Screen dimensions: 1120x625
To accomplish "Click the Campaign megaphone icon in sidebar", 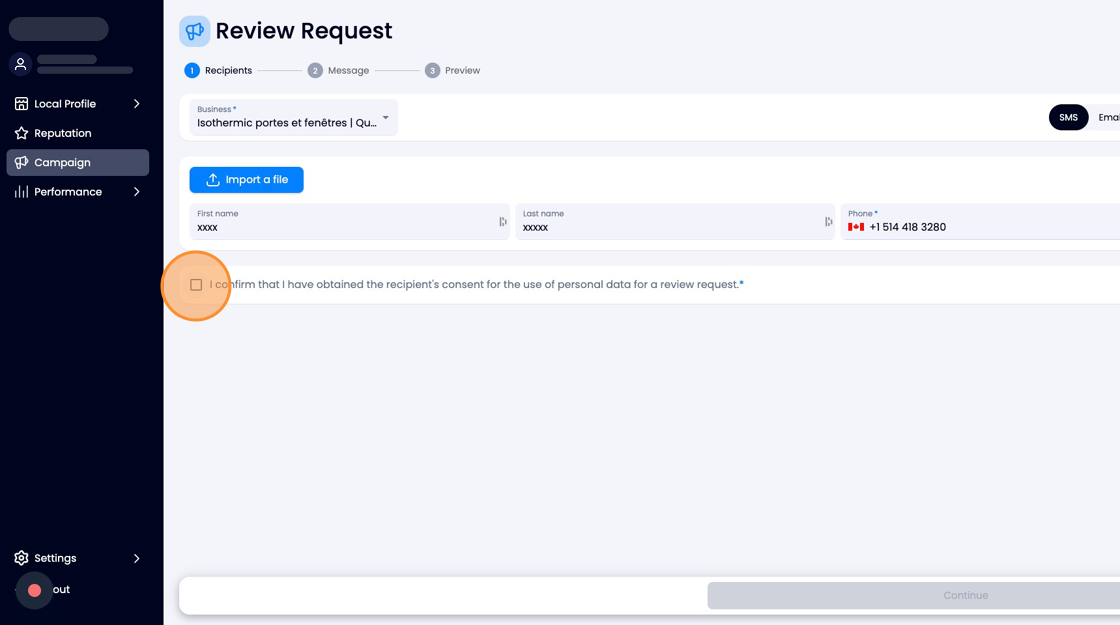I will click(21, 162).
